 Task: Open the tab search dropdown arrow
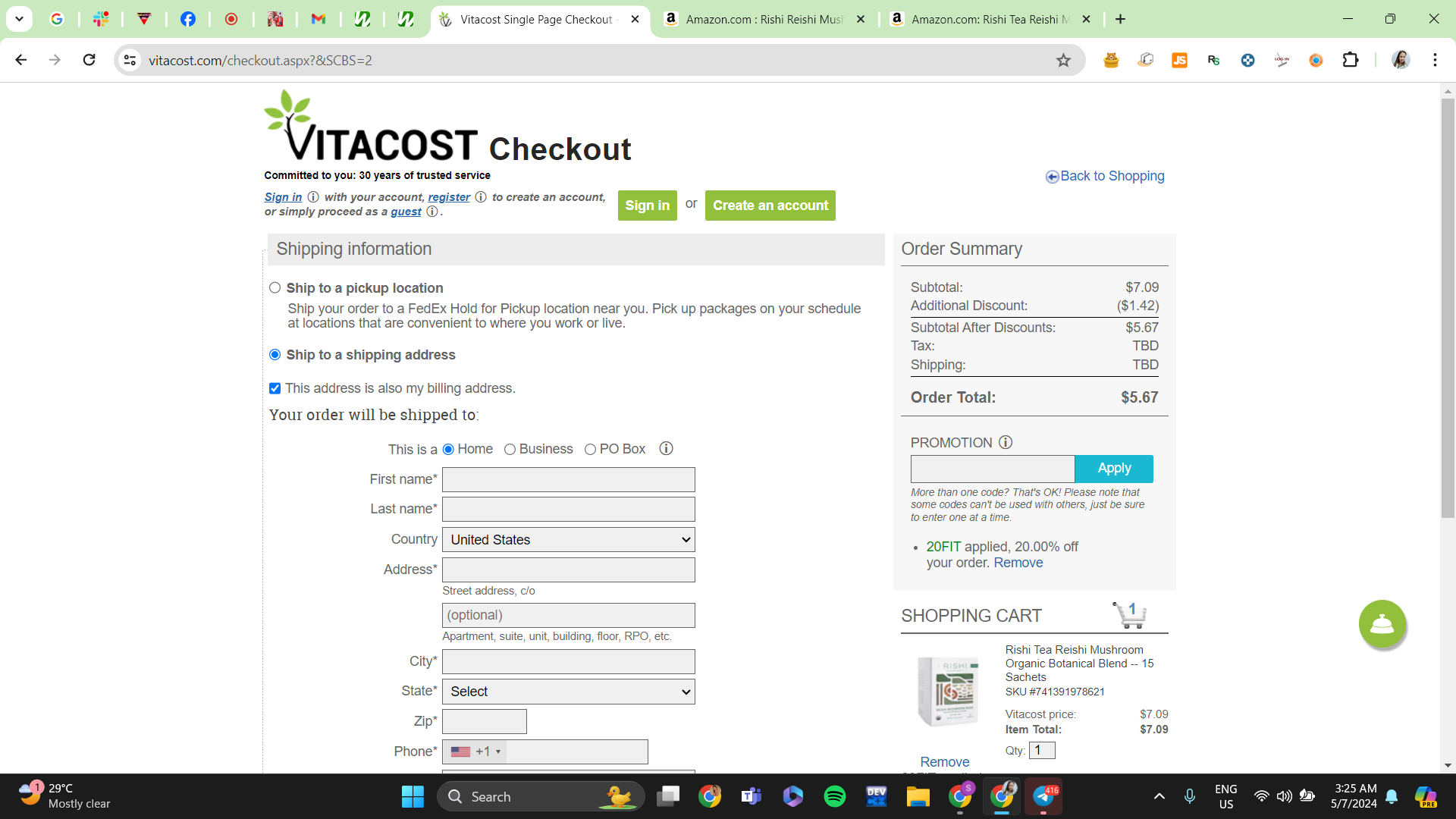(x=19, y=19)
